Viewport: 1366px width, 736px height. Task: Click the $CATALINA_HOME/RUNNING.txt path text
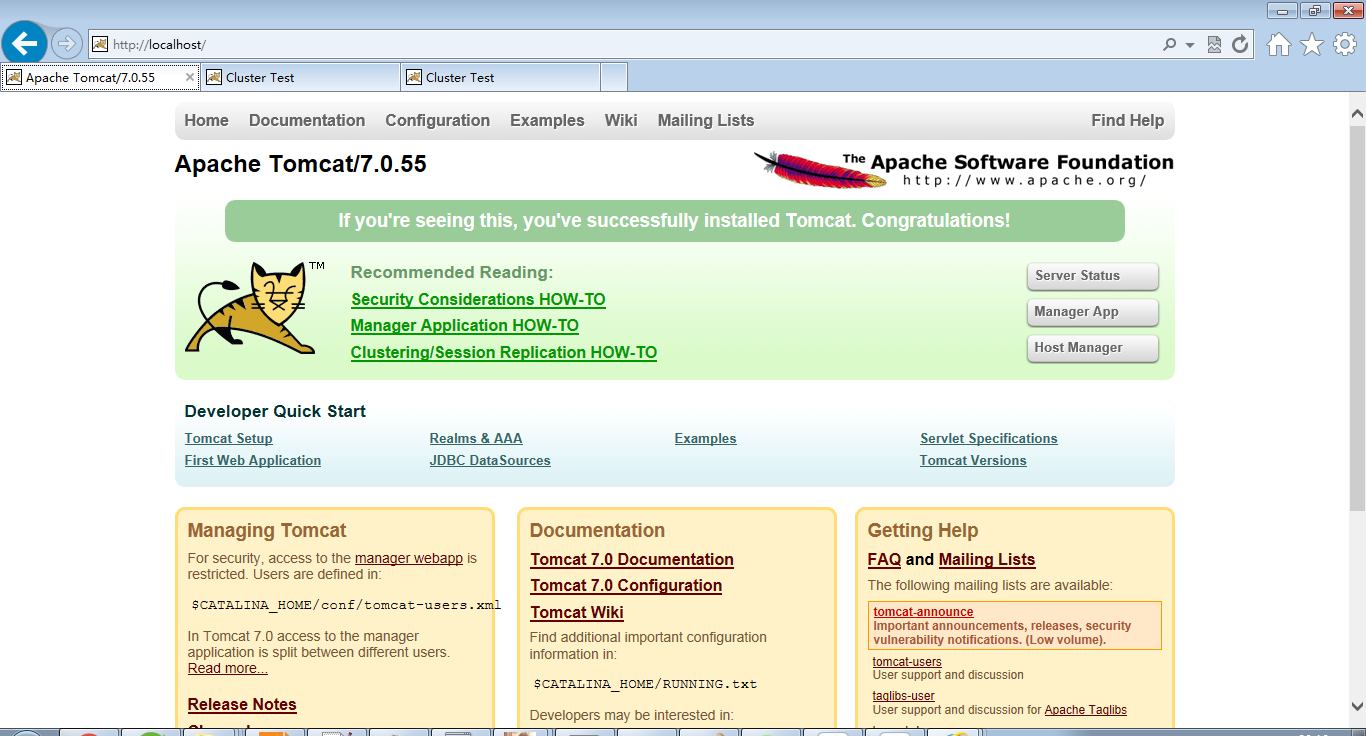(645, 685)
